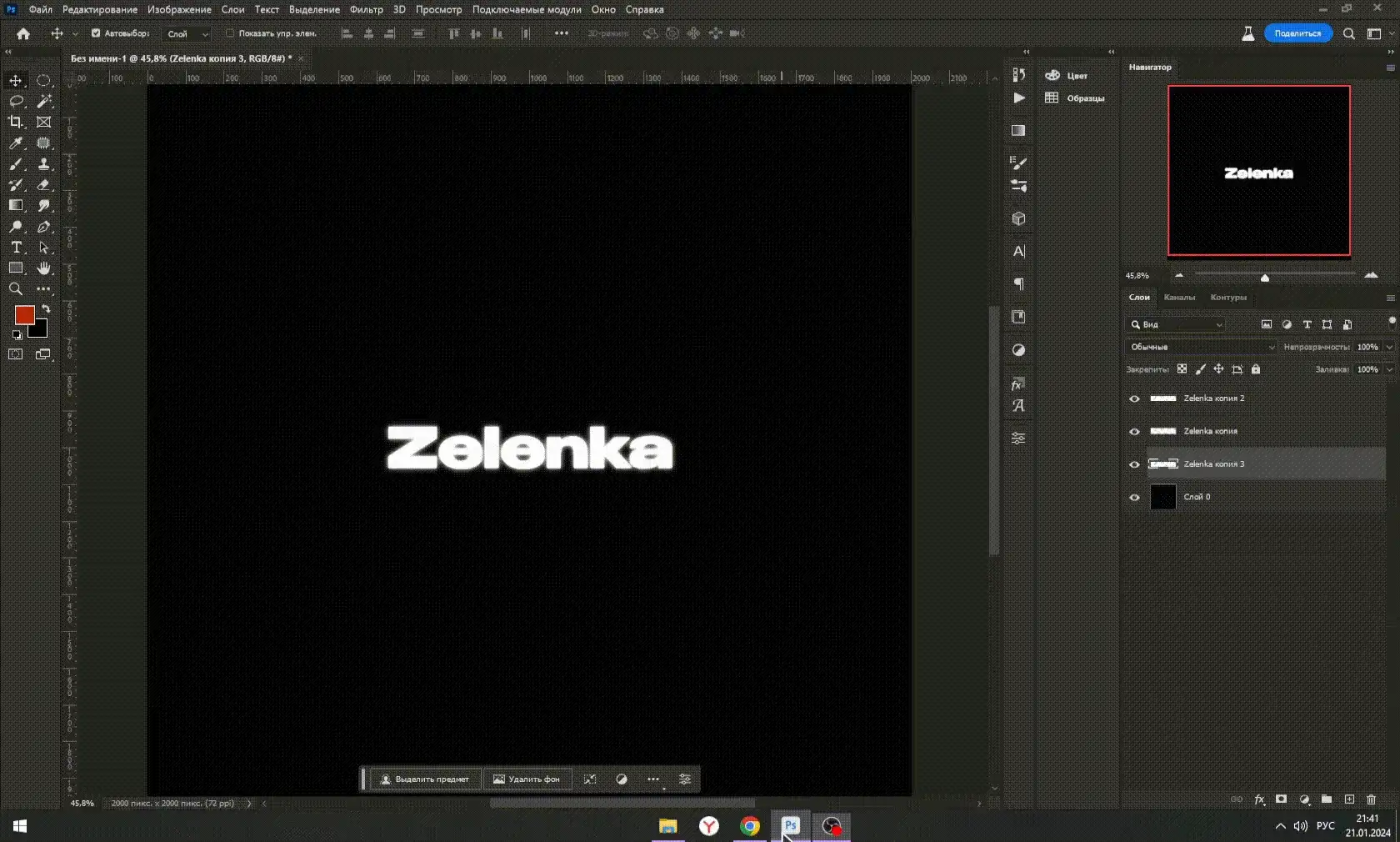This screenshot has width=1400, height=842.
Task: Select the Lasso tool
Action: [16, 101]
